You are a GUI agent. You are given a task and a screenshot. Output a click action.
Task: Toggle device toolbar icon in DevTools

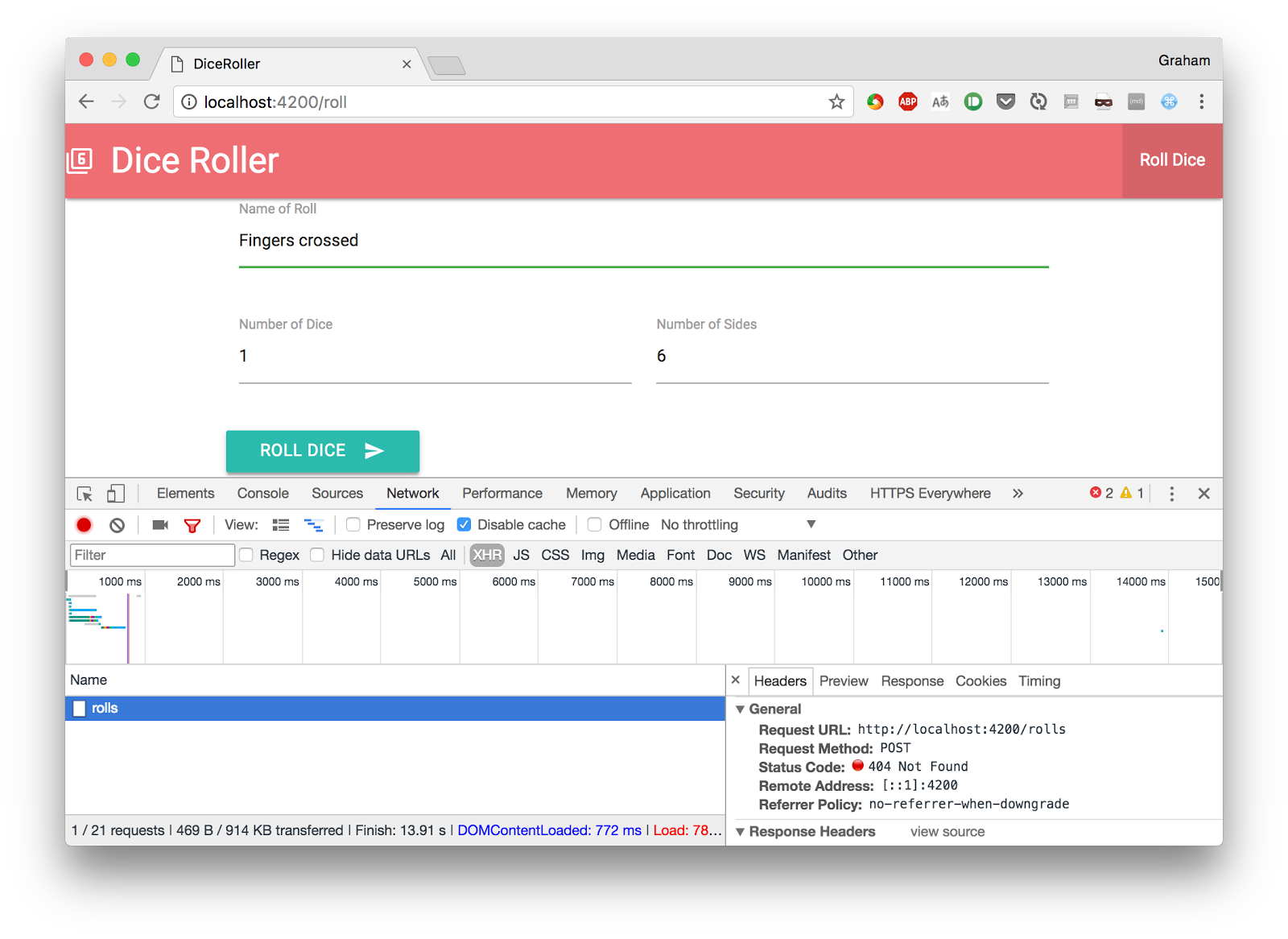115,492
